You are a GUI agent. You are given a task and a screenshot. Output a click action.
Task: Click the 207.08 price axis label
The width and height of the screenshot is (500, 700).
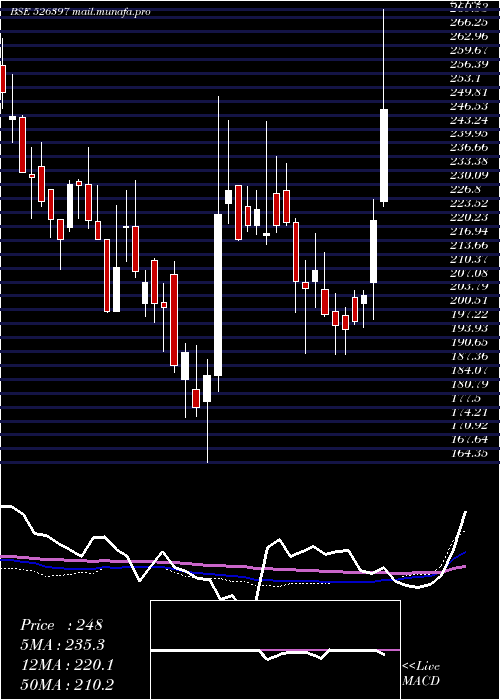click(470, 273)
